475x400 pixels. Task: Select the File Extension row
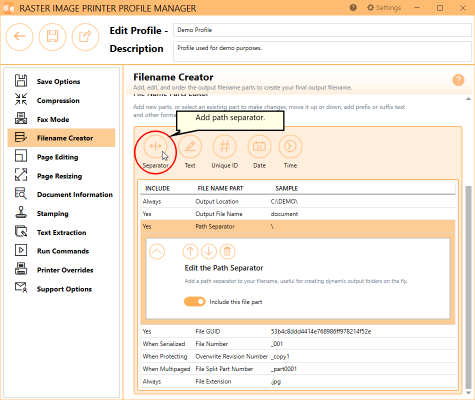[298, 381]
